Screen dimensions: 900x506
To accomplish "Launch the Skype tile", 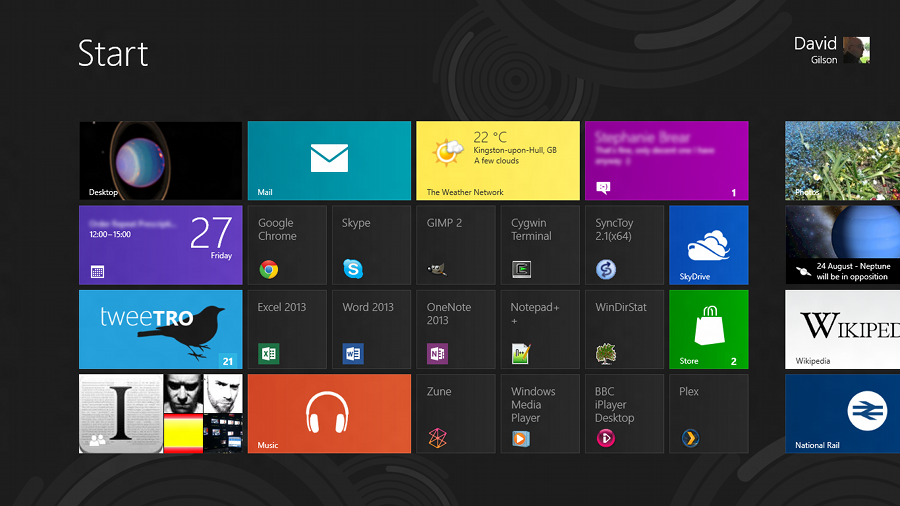I will click(x=371, y=245).
